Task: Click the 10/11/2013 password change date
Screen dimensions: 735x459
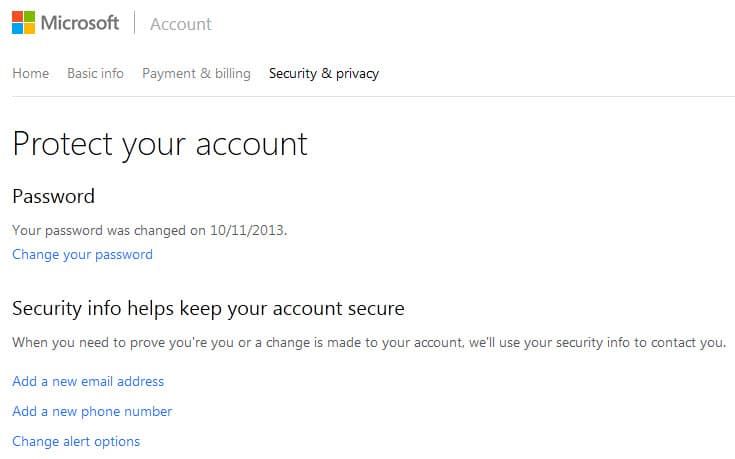Action: coord(247,230)
